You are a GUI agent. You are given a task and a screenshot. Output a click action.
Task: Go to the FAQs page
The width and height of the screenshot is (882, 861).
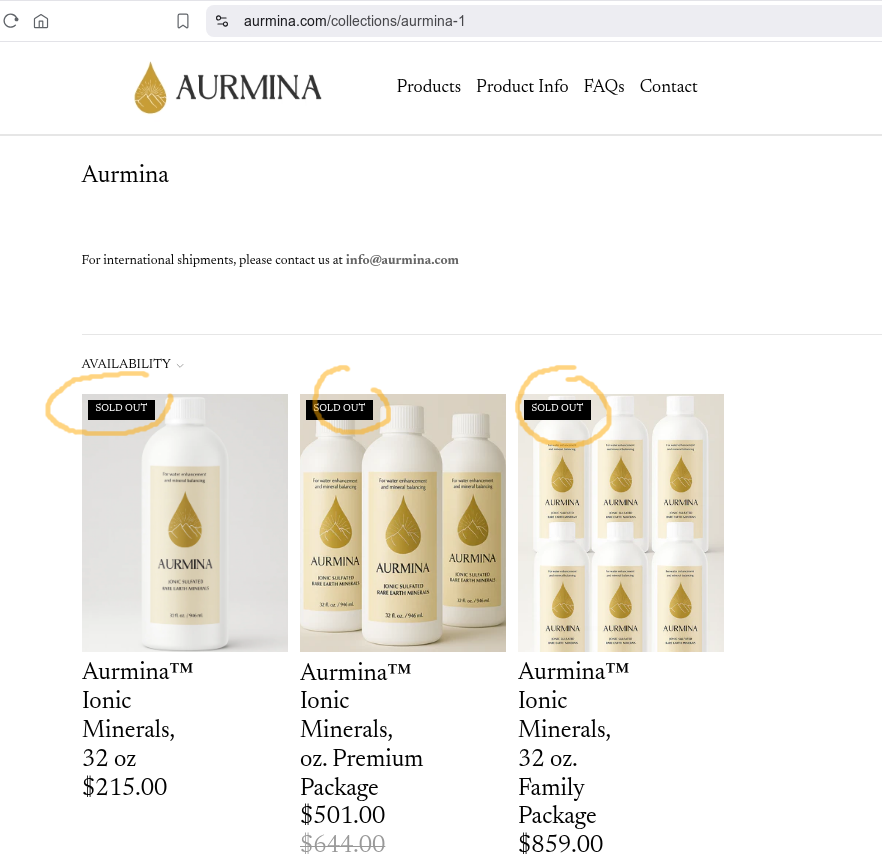click(x=604, y=86)
